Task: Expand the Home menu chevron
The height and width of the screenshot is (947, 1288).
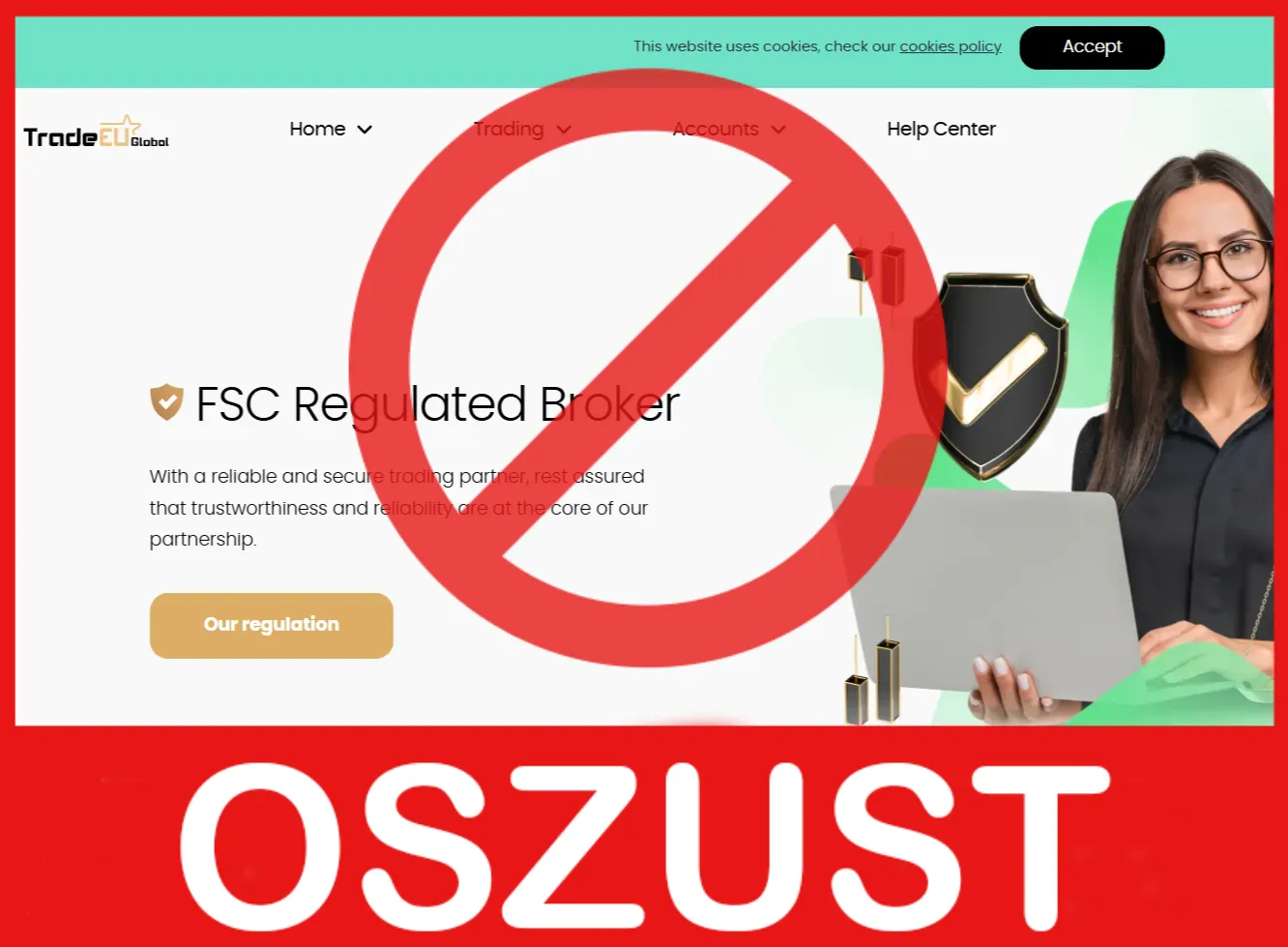Action: click(x=365, y=130)
